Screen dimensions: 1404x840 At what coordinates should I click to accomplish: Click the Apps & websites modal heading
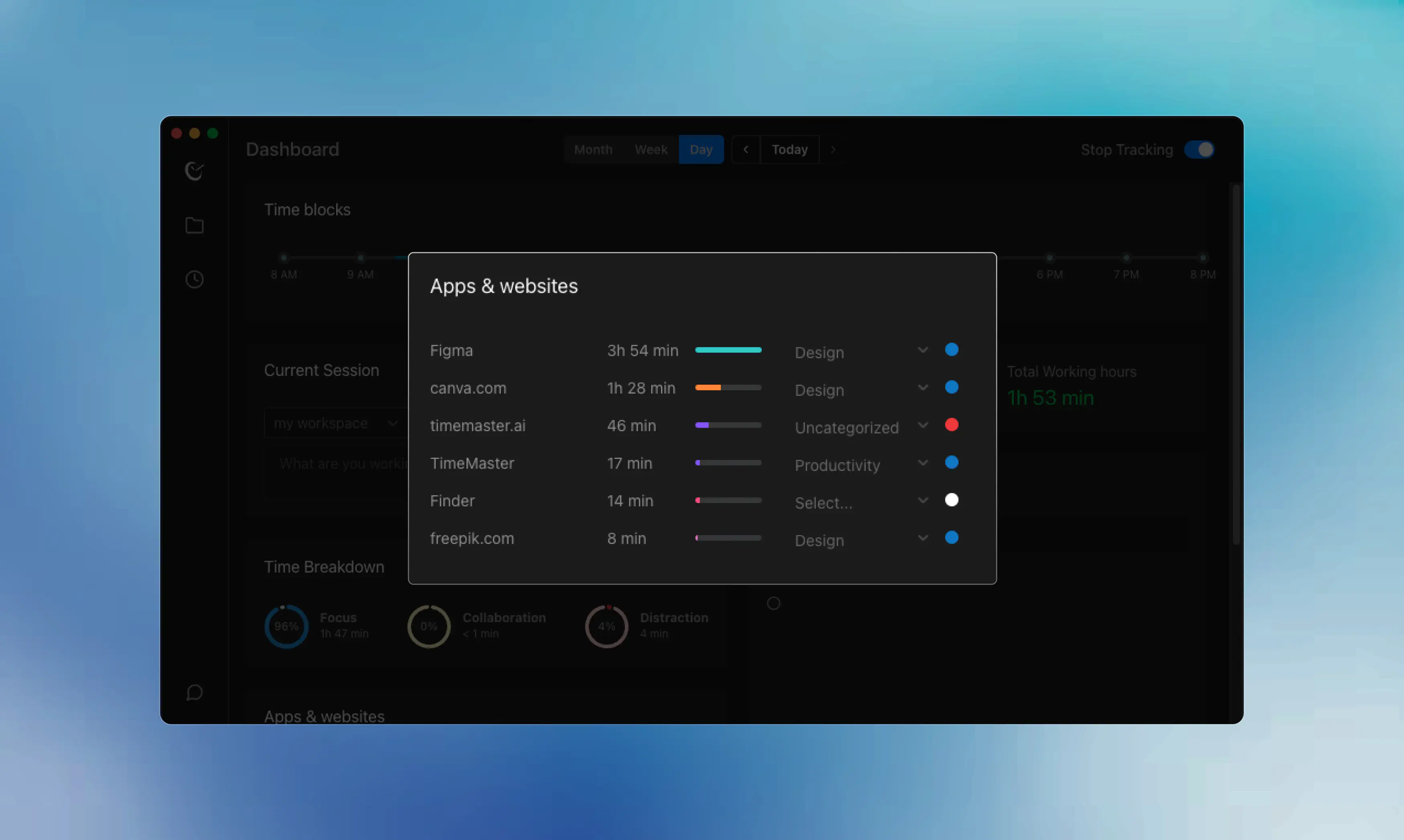coord(504,286)
